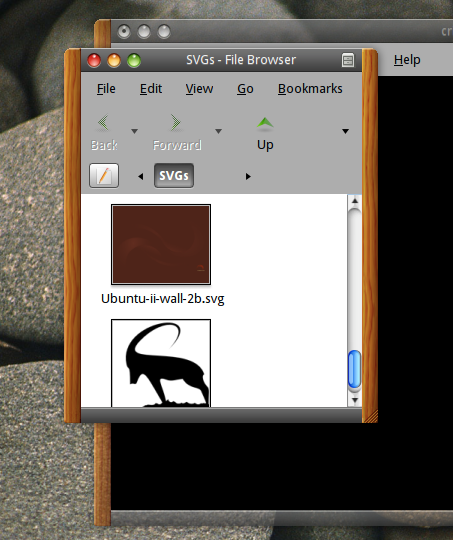
Task: Open Help menu in the background window
Action: coord(407,60)
